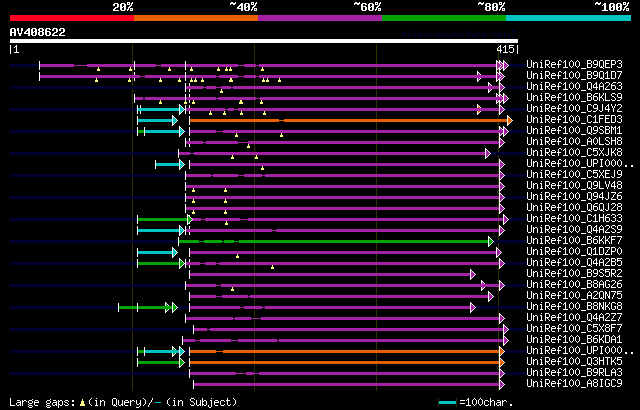This screenshot has width=640, height=410.
Task: Click the green ~80% identity legend segment
Action: pos(444,18)
